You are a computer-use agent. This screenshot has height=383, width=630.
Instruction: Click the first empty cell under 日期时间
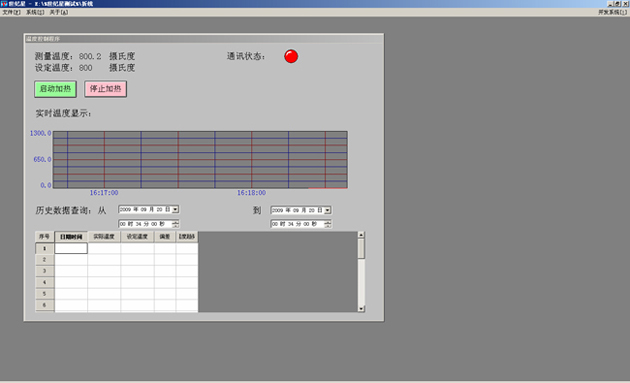click(x=71, y=248)
